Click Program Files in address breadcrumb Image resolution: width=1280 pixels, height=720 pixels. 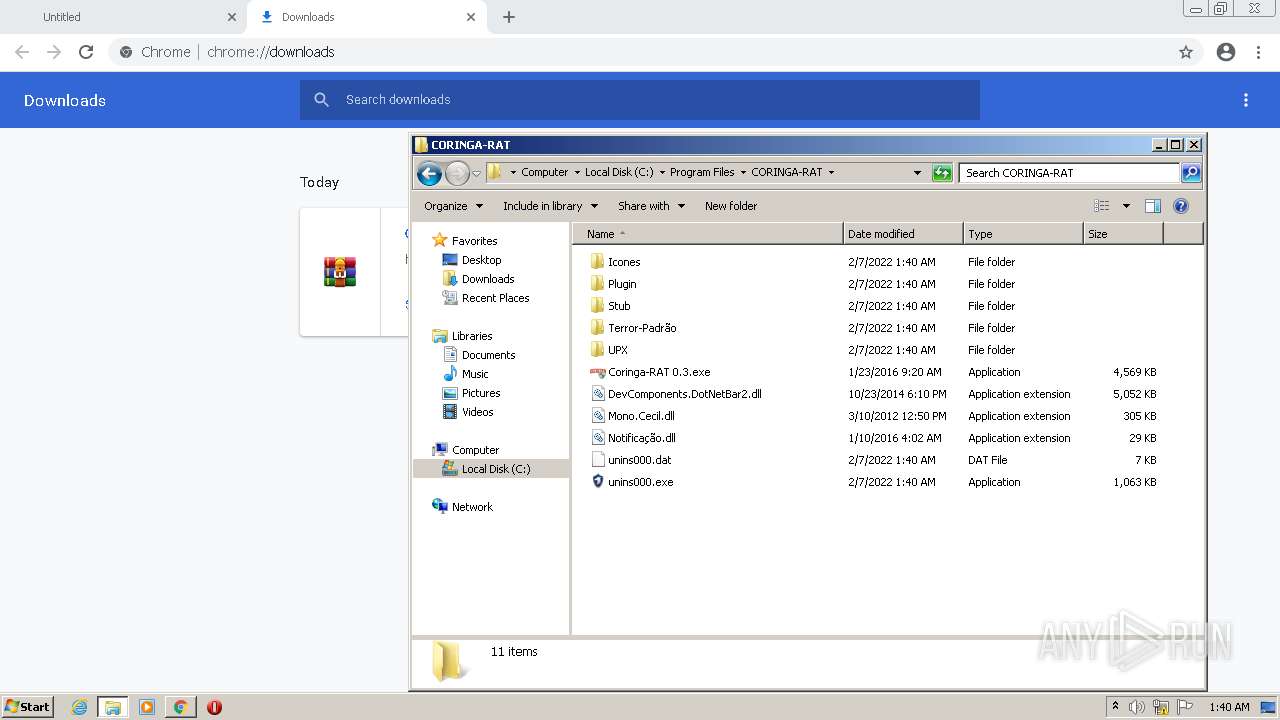point(702,172)
